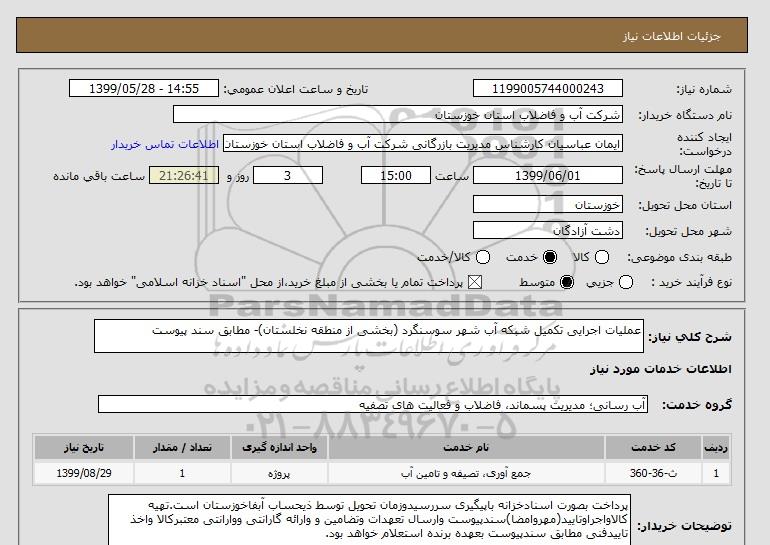Viewport: 770px width, 545px height.
Task: Open the اطلاعات تماس خریدار link
Action: click(165, 144)
